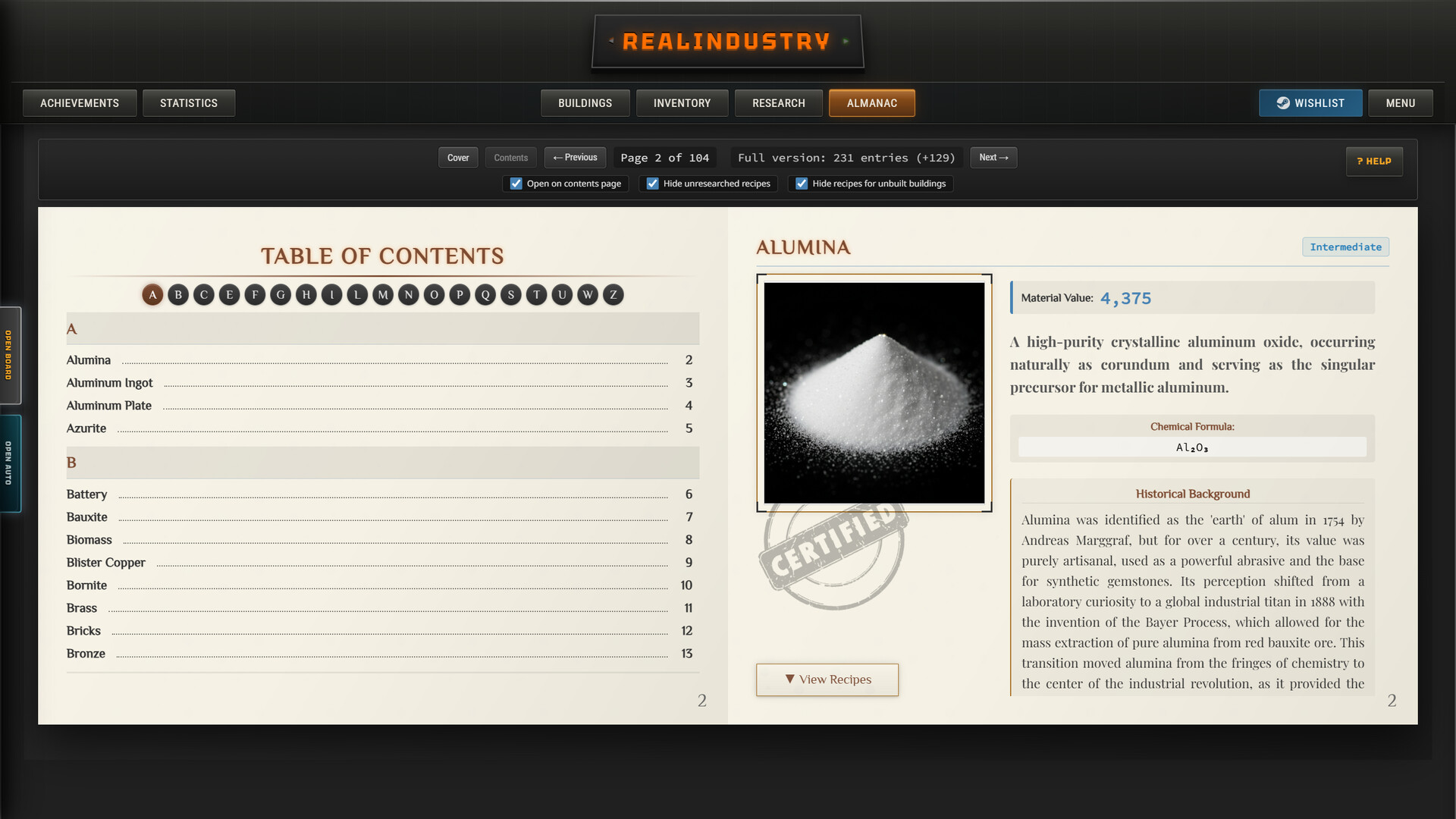Jump to letter T in the index
Image resolution: width=1456 pixels, height=819 pixels.
[536, 295]
